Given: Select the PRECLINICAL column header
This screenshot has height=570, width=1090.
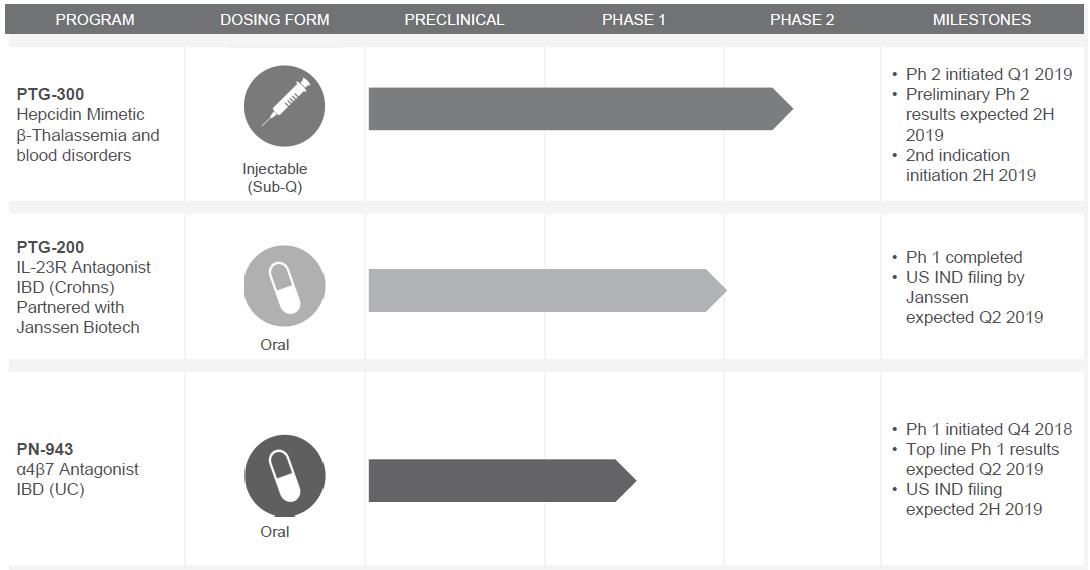Looking at the screenshot, I should pyautogui.click(x=454, y=20).
